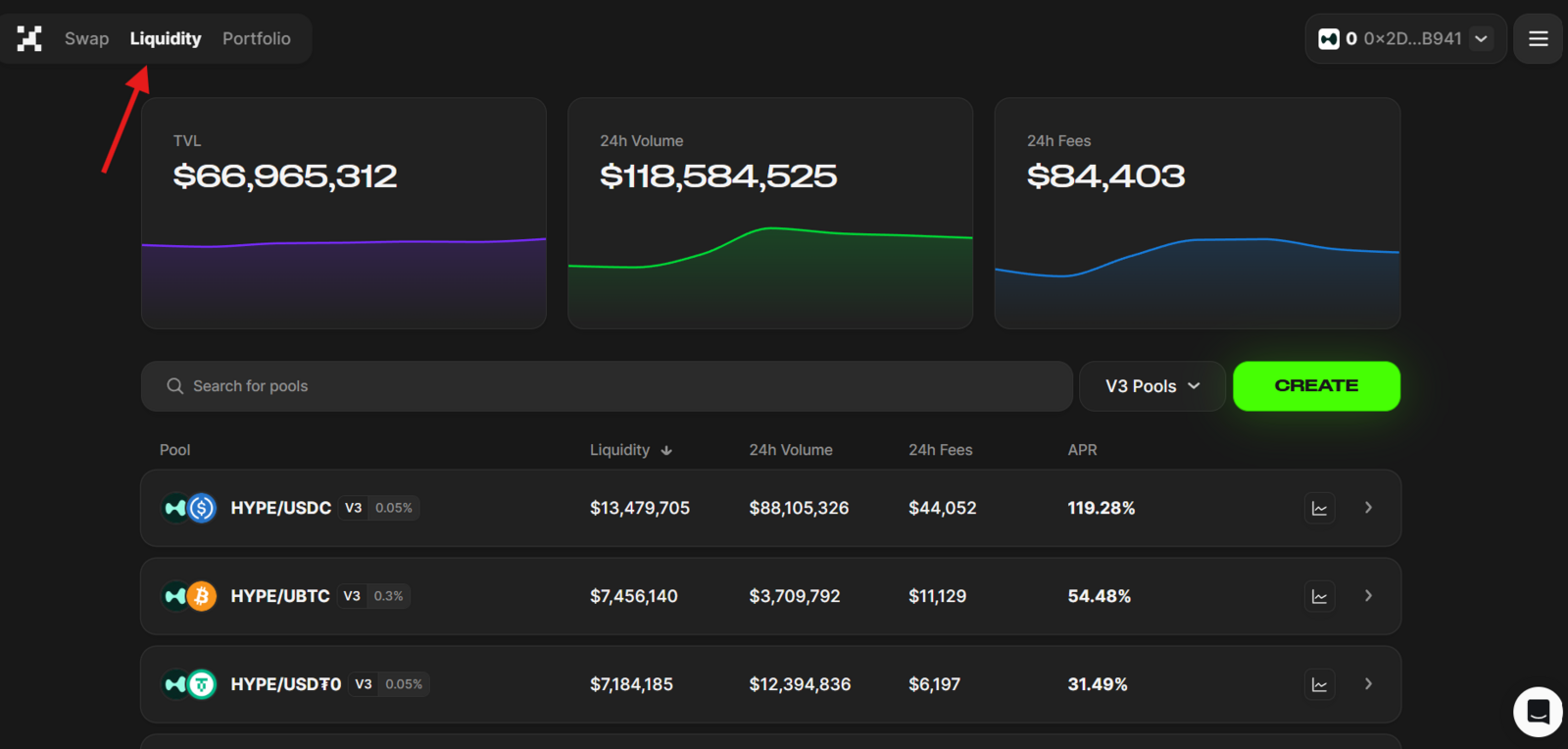1568x749 pixels.
Task: Click the HYPE/UBTC token pair icon
Action: click(189, 596)
